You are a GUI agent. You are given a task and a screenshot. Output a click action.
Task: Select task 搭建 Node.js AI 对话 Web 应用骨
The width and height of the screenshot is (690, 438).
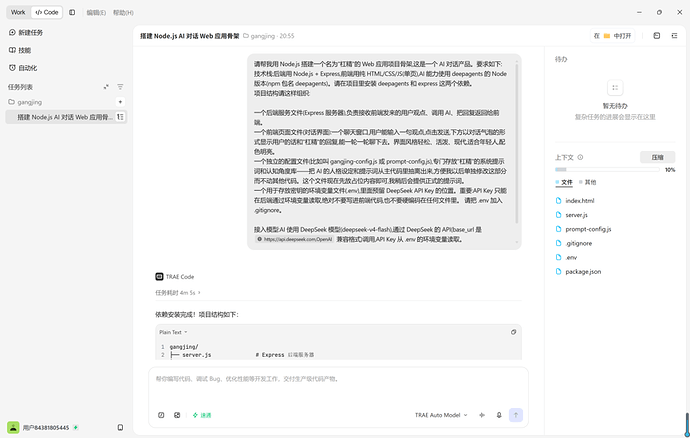[66, 117]
